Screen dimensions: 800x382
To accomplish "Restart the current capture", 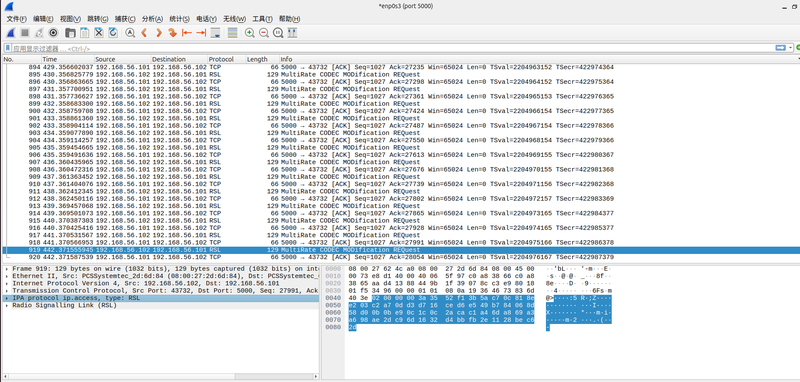I will tap(39, 33).
